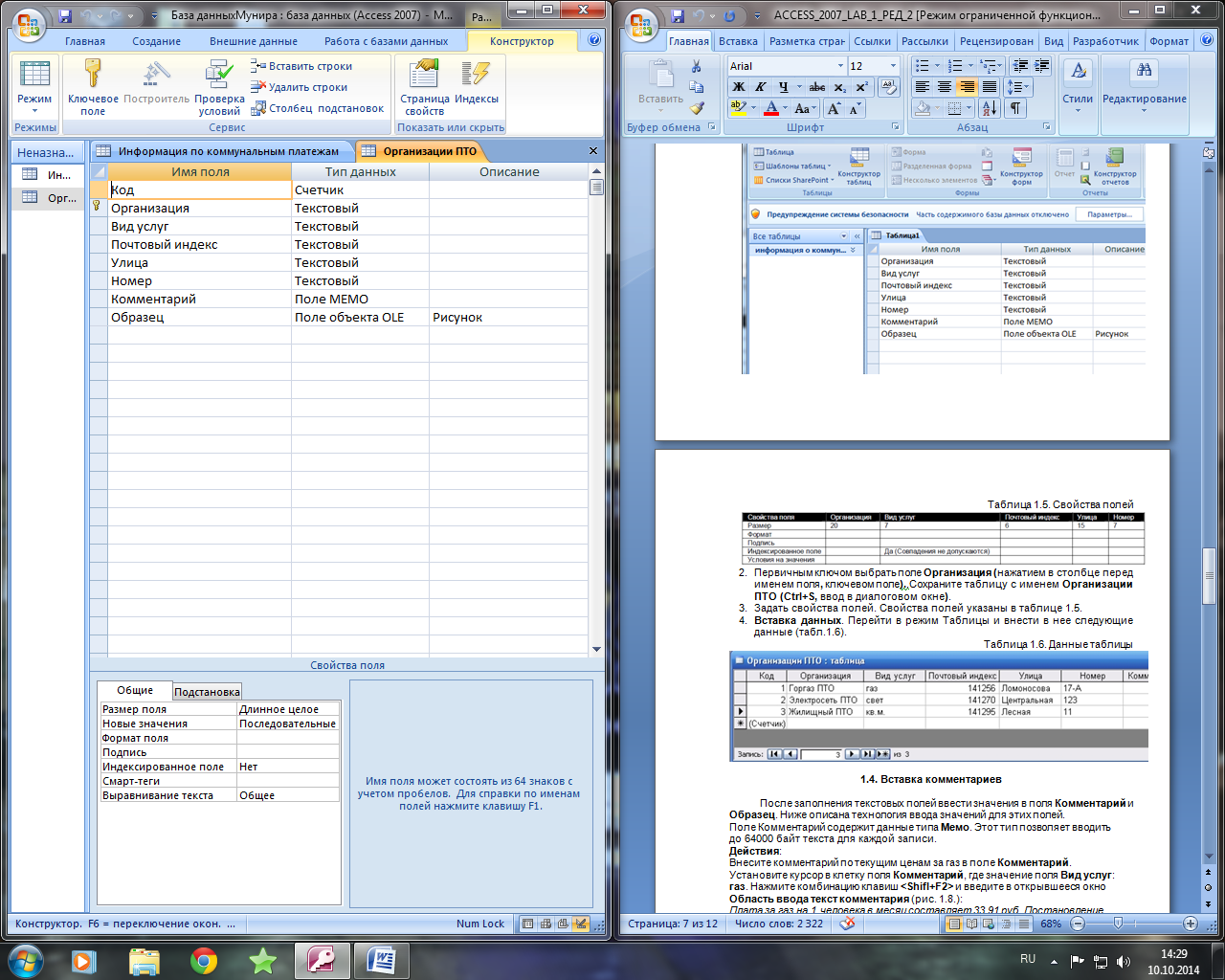Open the bullet list dropdown arrow in Word
1225x980 pixels.
point(937,66)
